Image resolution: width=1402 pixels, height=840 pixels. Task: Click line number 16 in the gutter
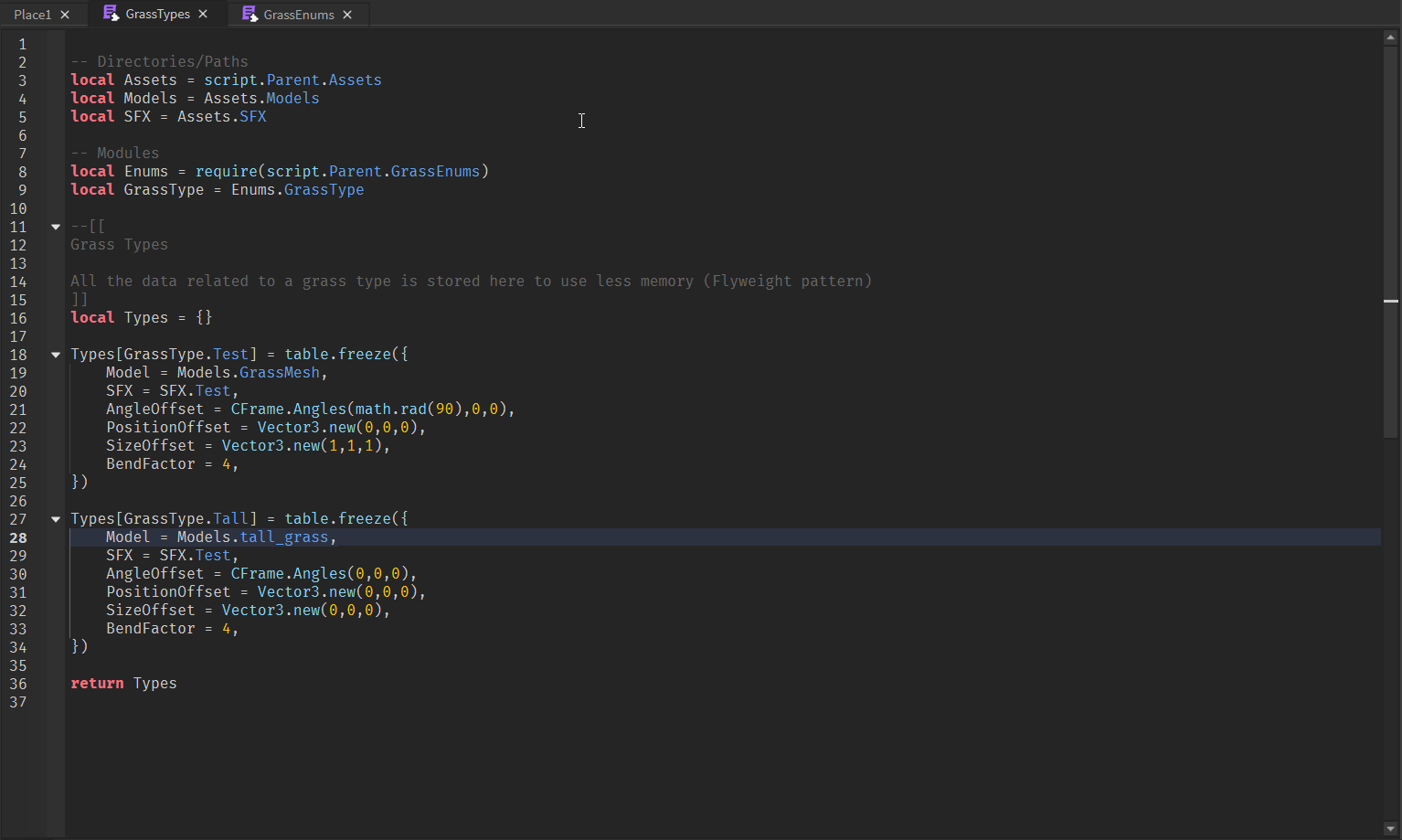tap(18, 318)
